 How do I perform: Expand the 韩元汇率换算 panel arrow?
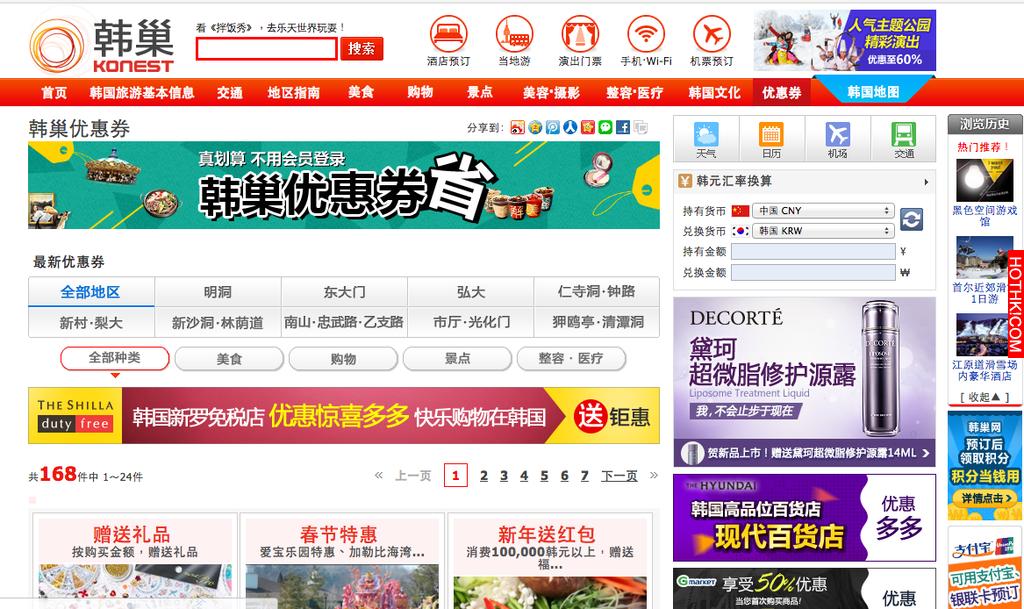926,182
